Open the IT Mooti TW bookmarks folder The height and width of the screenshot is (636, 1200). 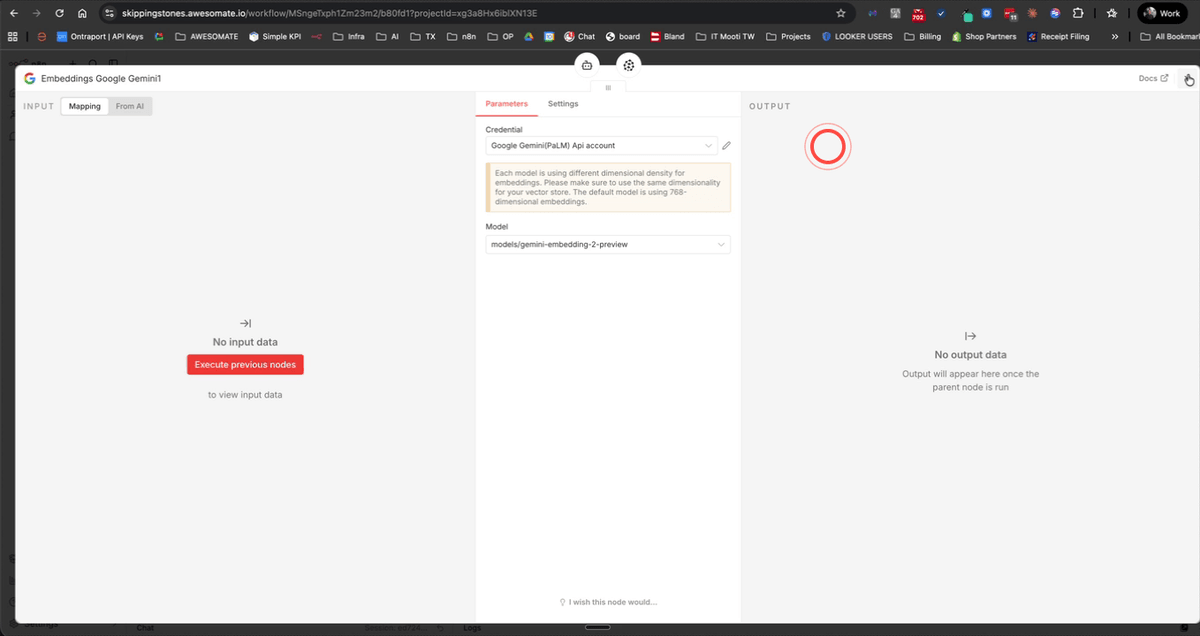[x=724, y=36]
